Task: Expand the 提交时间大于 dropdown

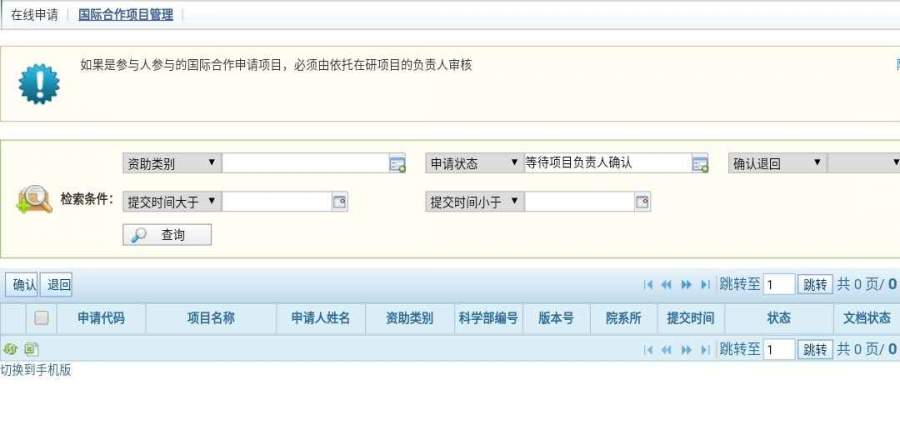Action: click(172, 202)
